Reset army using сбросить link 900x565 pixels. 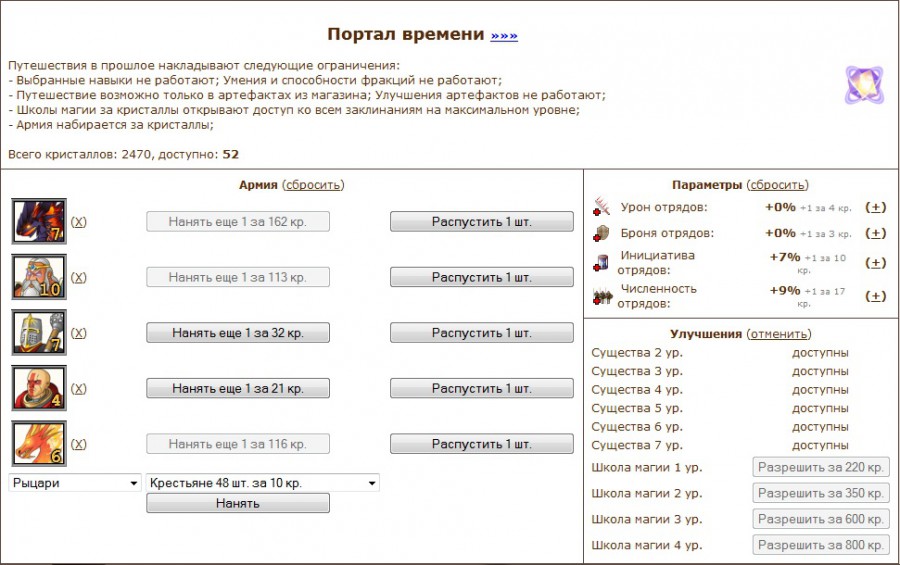click(x=313, y=185)
